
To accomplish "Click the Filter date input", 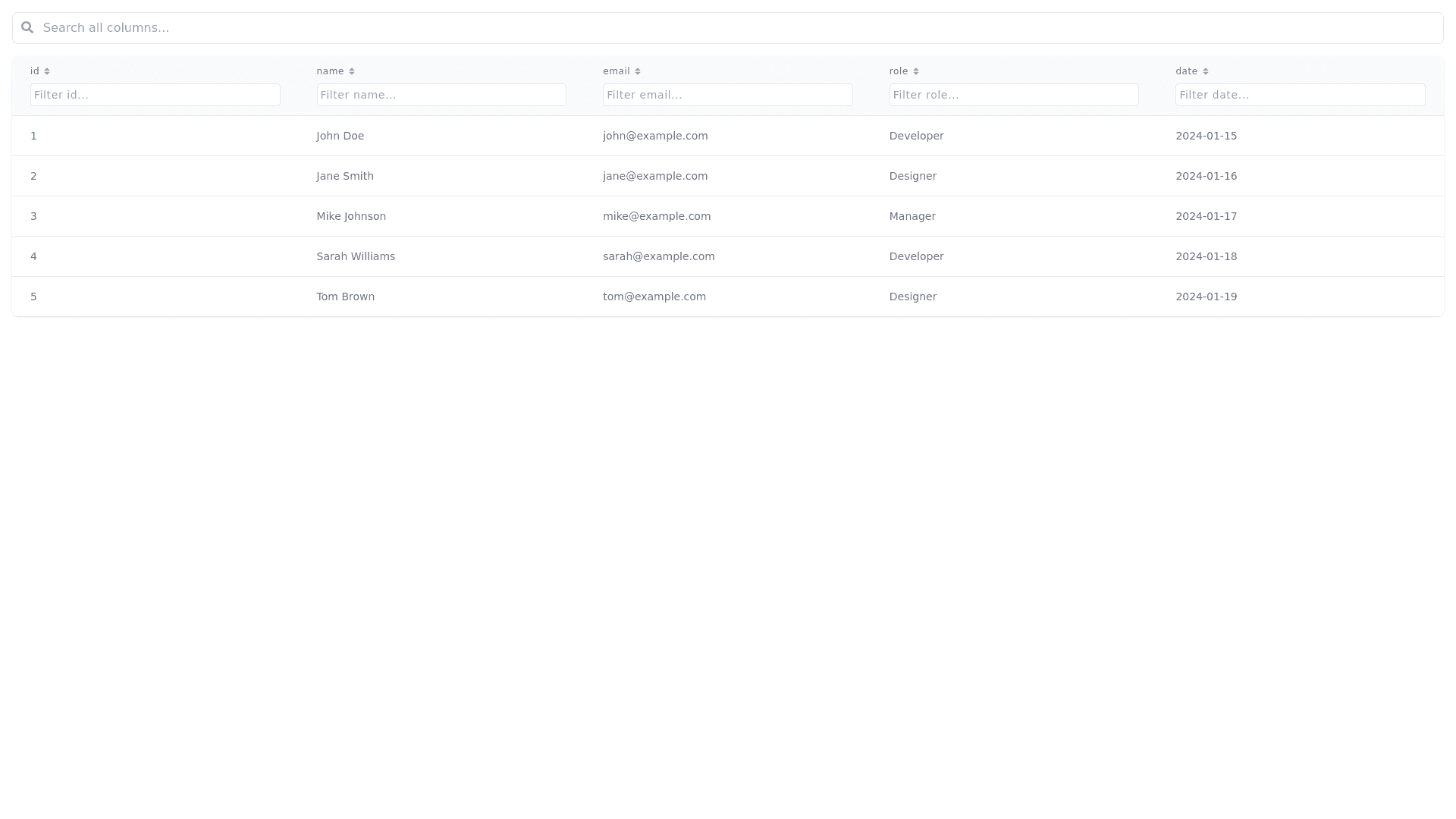I will pos(1300,95).
